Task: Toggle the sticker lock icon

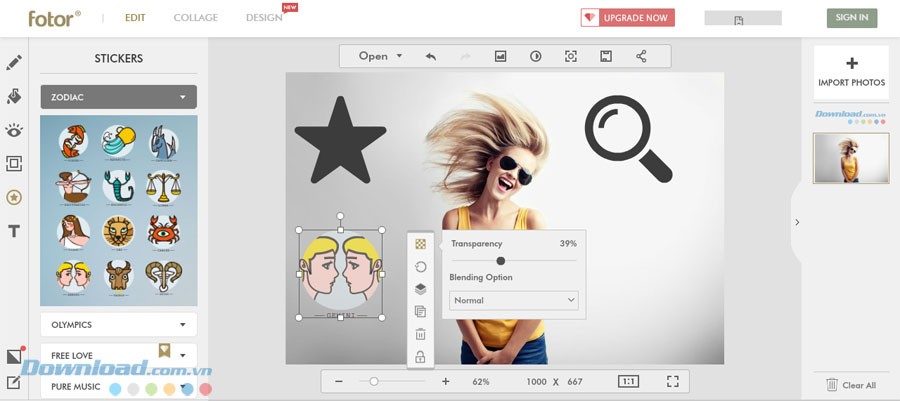Action: tap(420, 357)
